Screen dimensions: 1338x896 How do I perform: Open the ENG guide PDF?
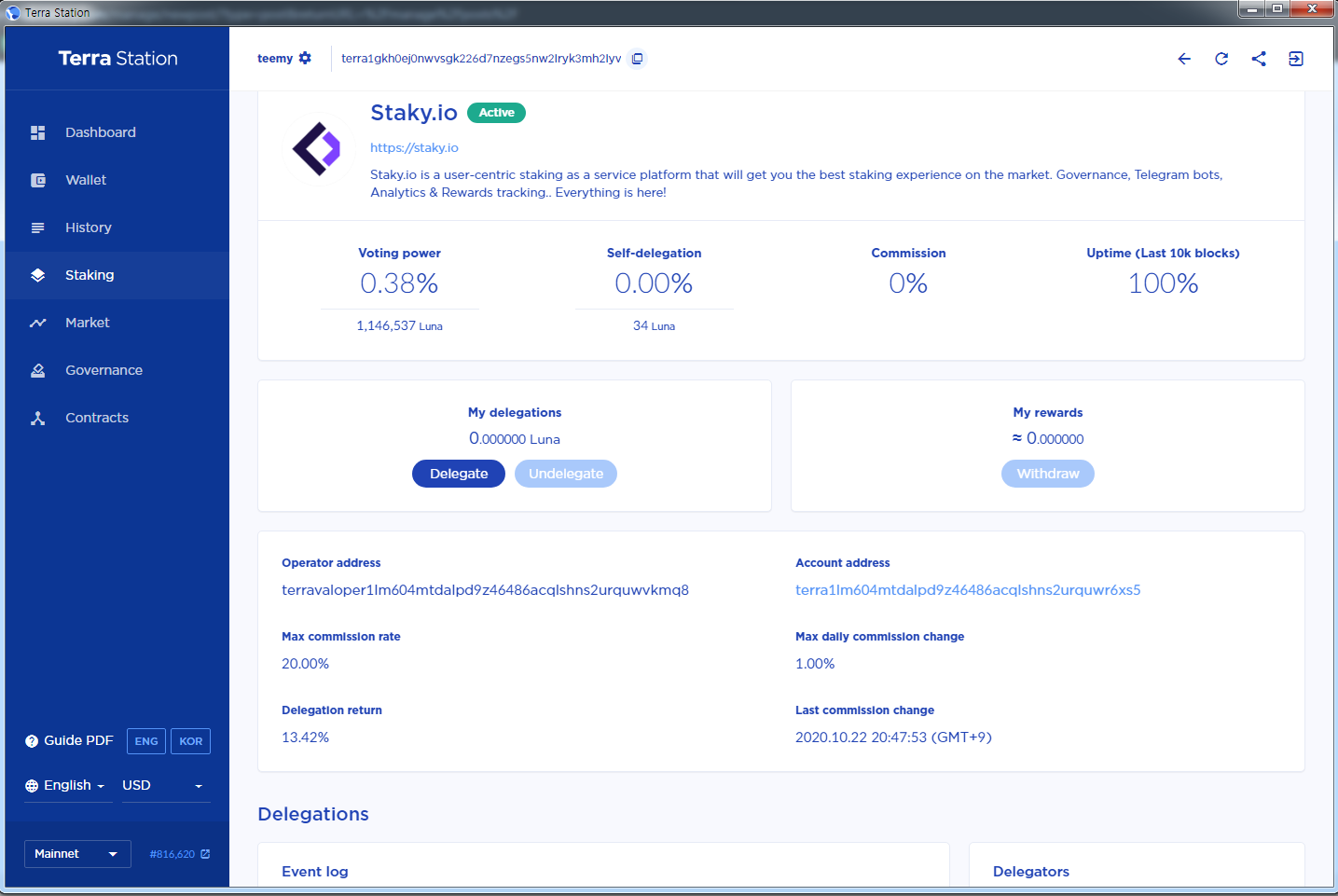[146, 741]
